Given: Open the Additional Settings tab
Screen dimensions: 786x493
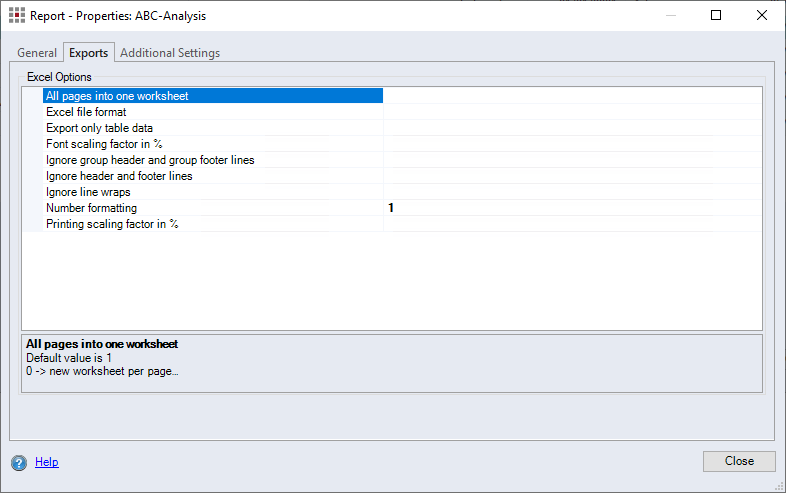Looking at the screenshot, I should coord(170,53).
